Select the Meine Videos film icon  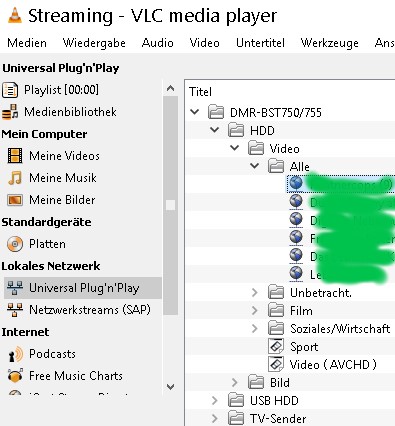pyautogui.click(x=15, y=156)
